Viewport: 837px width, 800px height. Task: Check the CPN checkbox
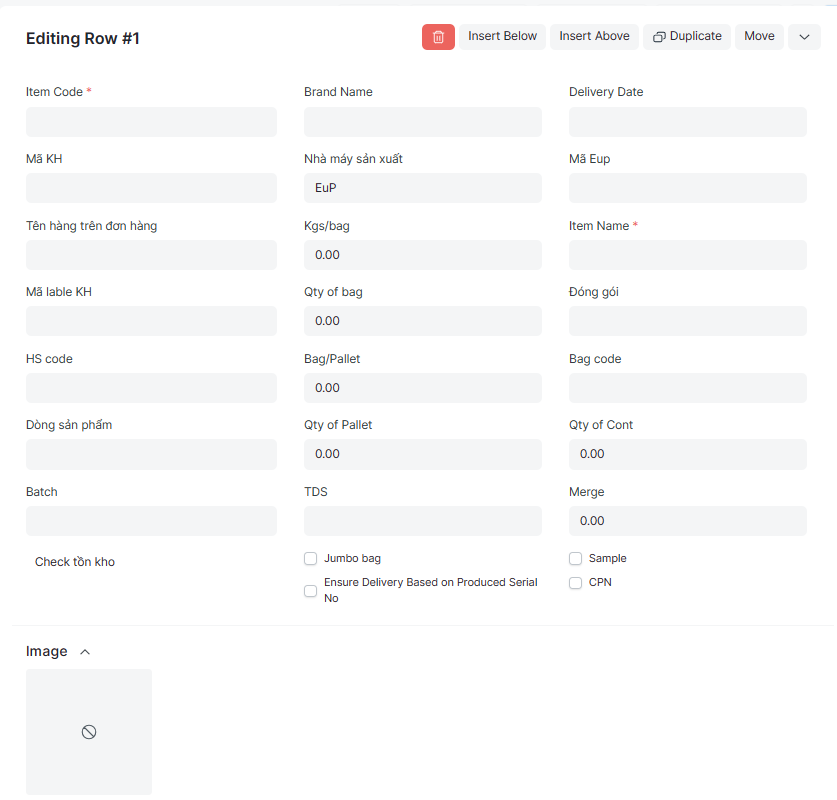(576, 583)
